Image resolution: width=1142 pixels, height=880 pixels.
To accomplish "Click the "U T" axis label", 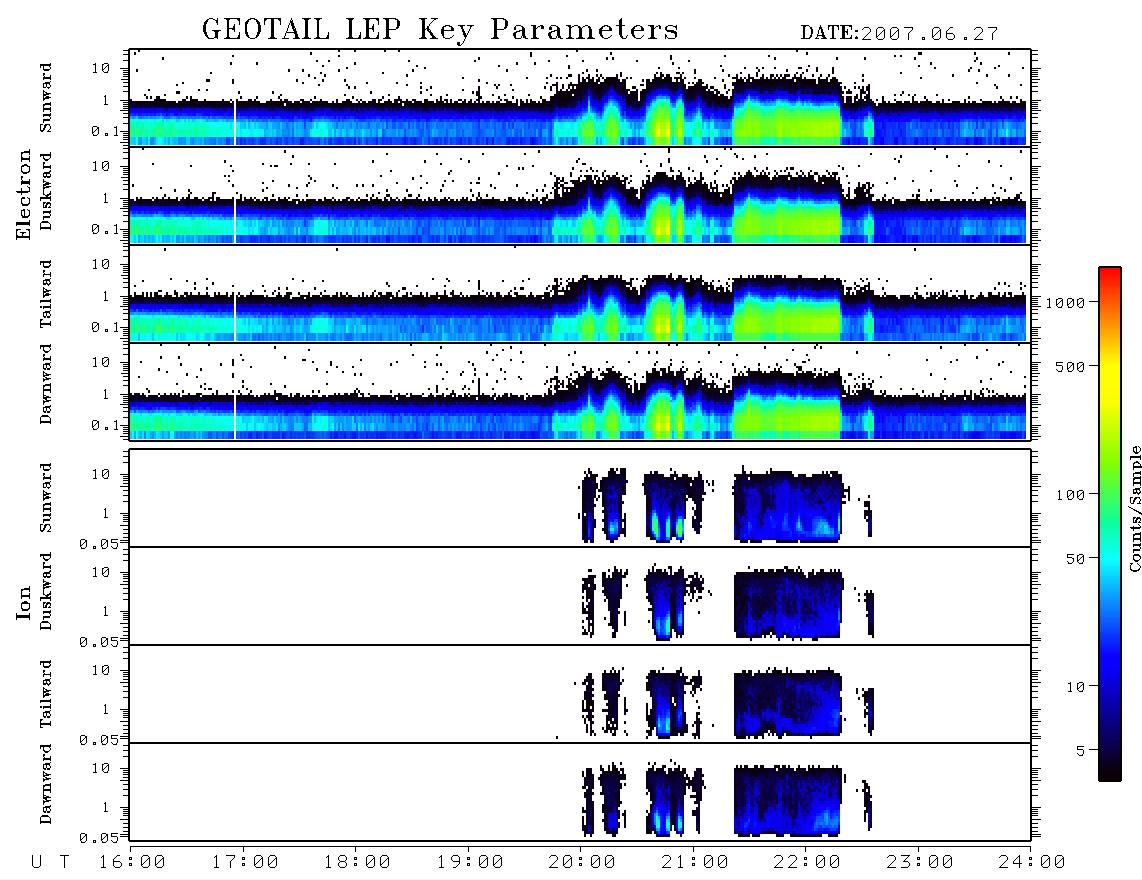I will (50, 862).
